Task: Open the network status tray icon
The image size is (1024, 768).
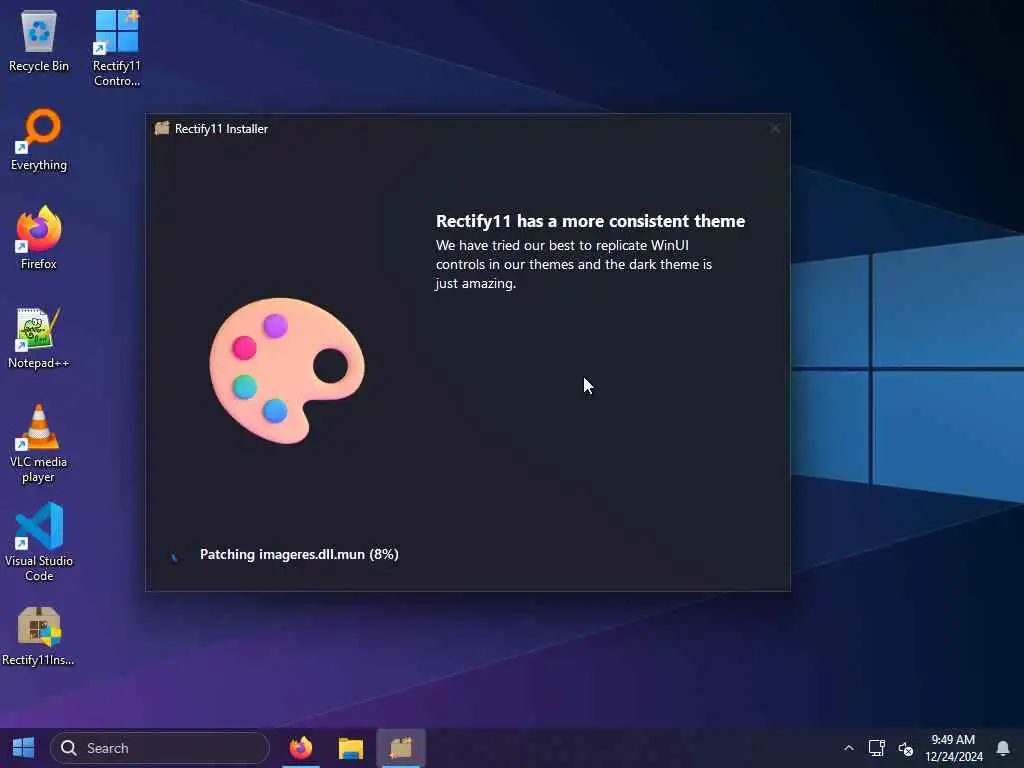Action: pos(876,748)
